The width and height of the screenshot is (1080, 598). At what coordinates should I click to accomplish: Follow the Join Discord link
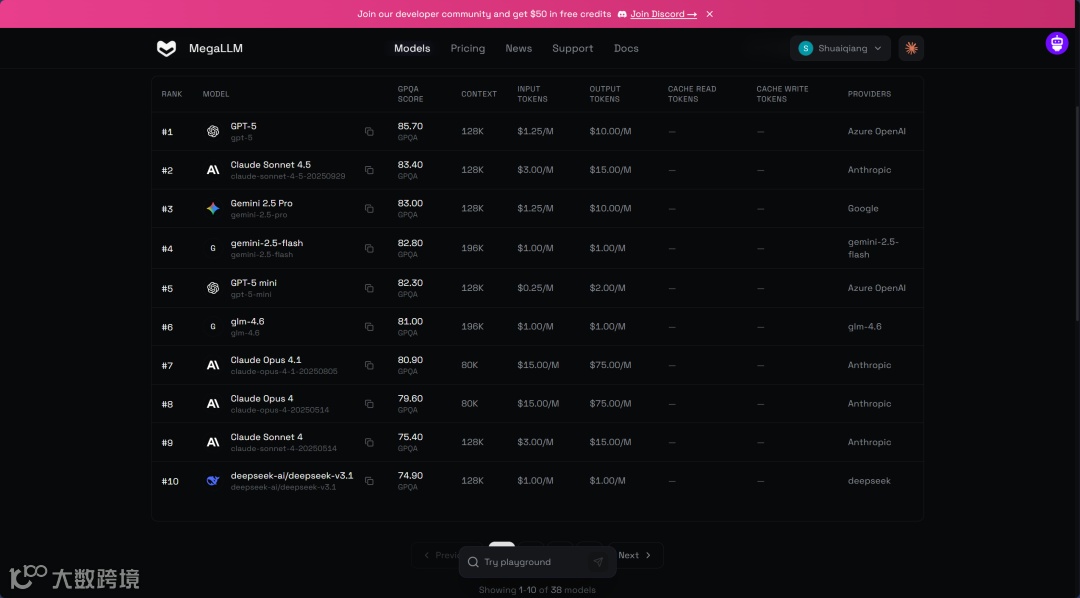point(663,14)
